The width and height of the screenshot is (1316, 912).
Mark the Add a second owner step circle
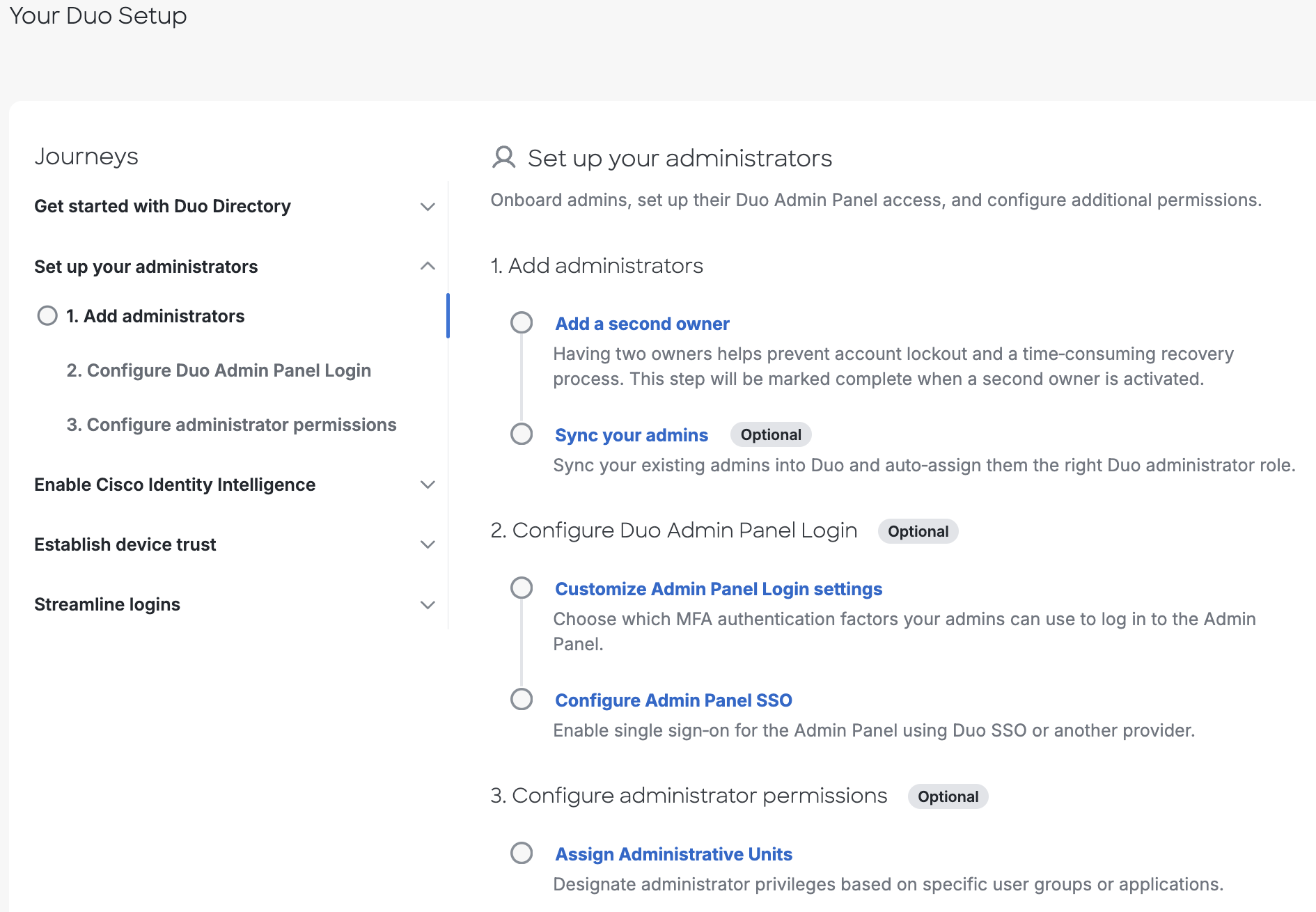point(522,323)
